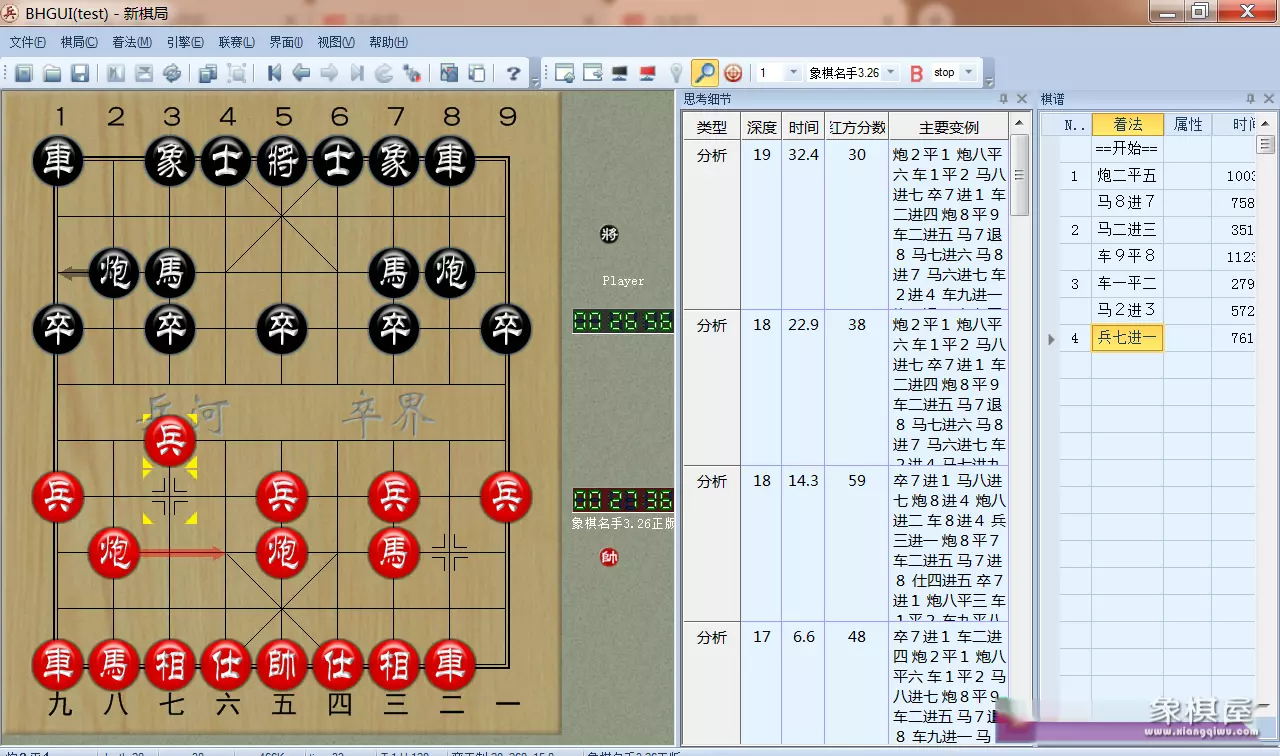The height and width of the screenshot is (756, 1280).
Task: Select move 马二进三 in the move list
Action: pos(1127,230)
